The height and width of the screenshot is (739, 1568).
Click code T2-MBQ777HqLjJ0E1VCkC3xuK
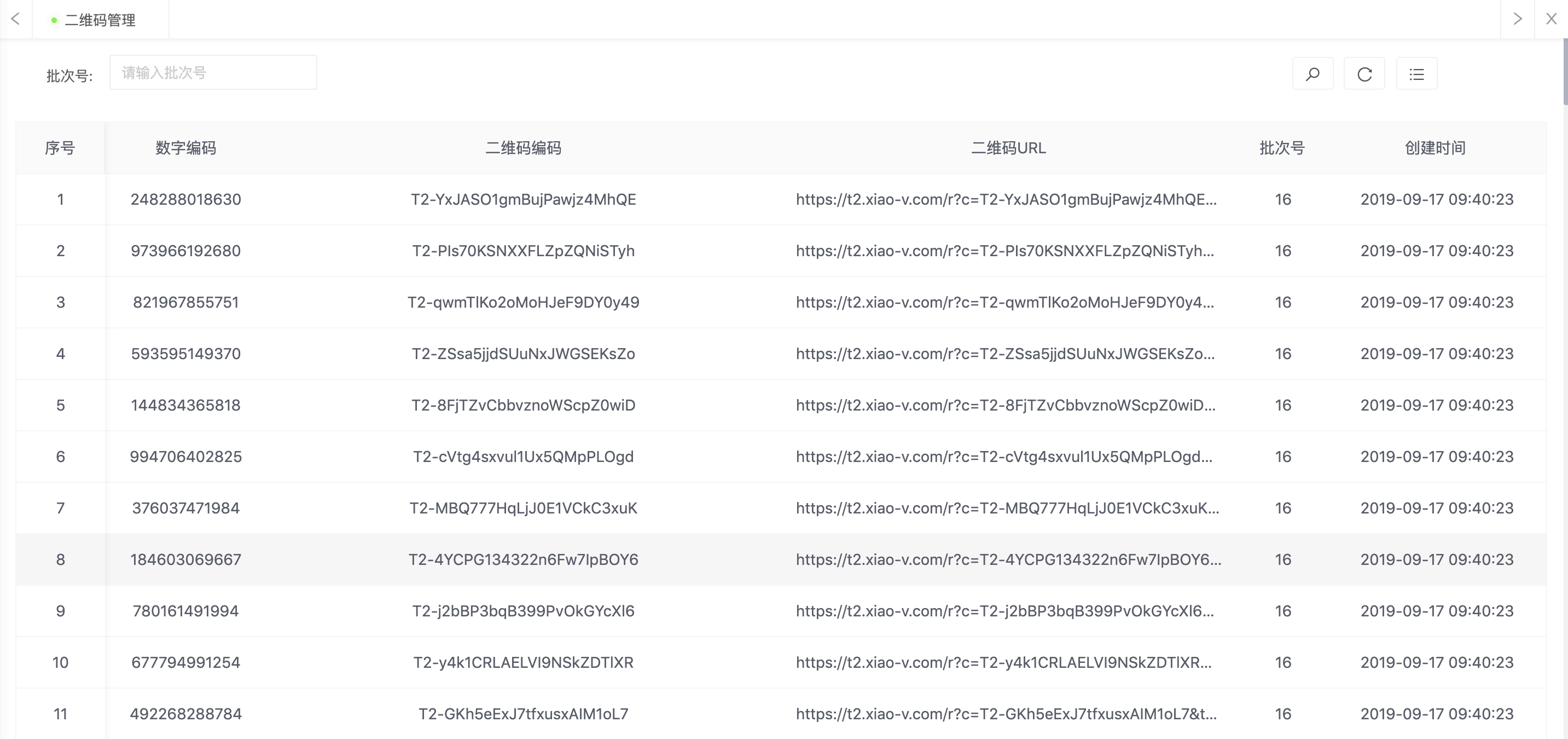point(523,509)
